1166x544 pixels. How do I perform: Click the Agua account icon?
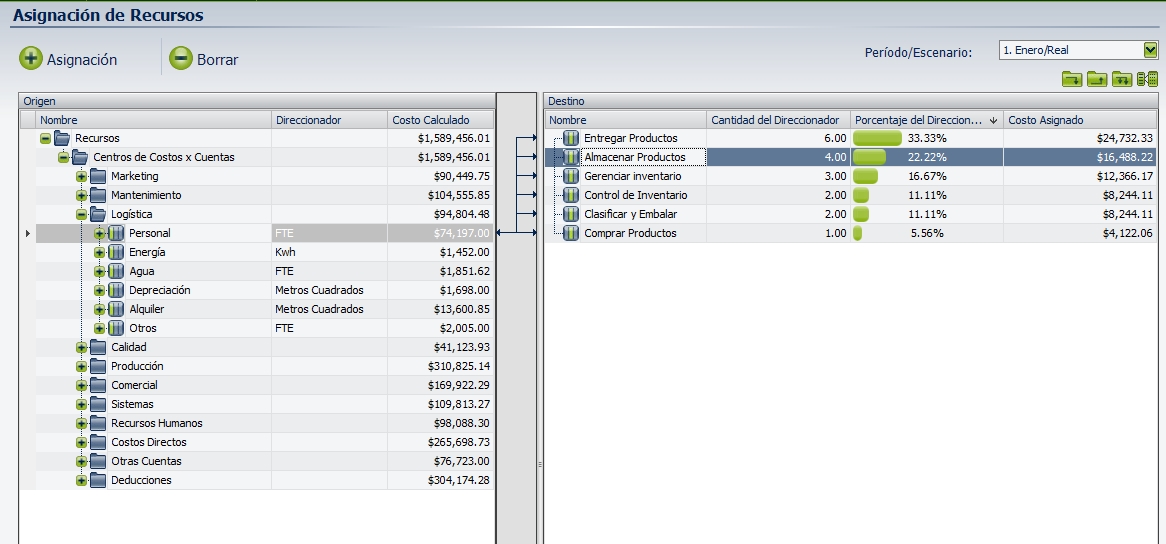[x=116, y=271]
